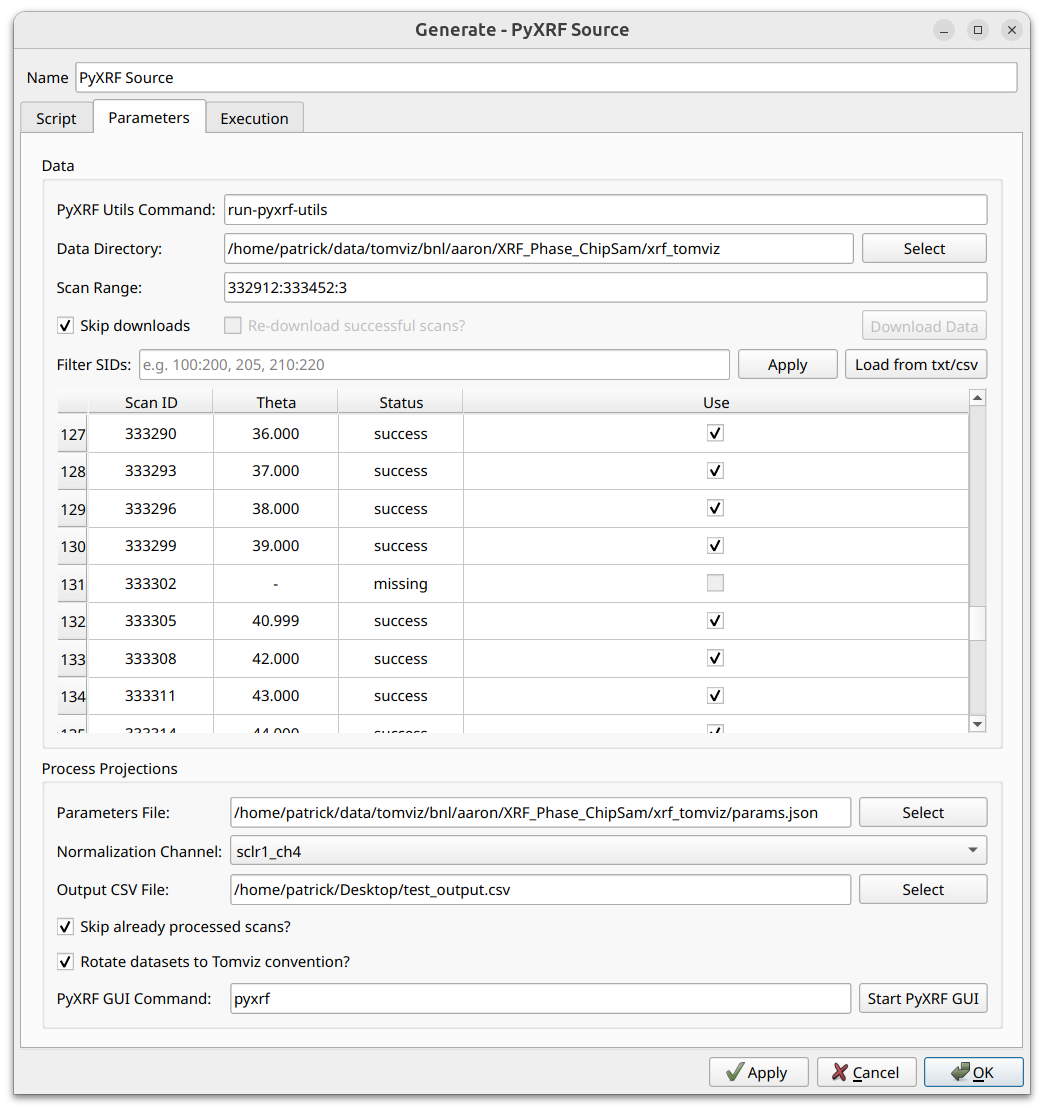This screenshot has width=1044, height=1111.
Task: Click the bottom Apply button with checkmark
Action: click(x=758, y=1072)
